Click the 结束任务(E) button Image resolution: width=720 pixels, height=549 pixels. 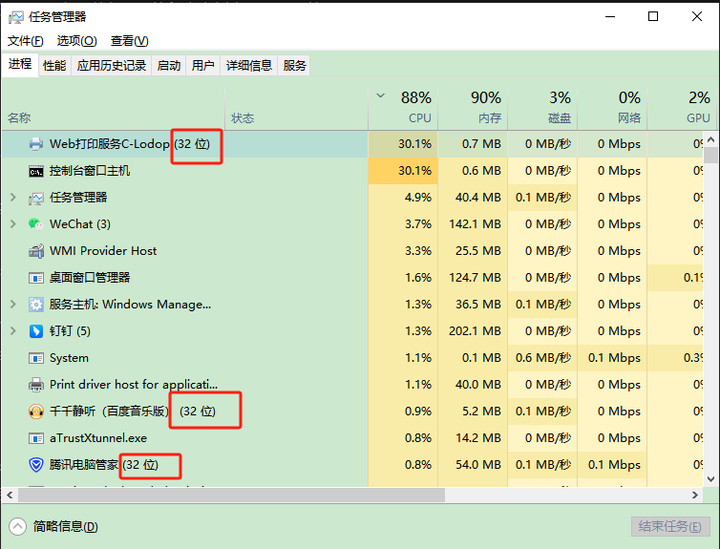click(x=670, y=527)
